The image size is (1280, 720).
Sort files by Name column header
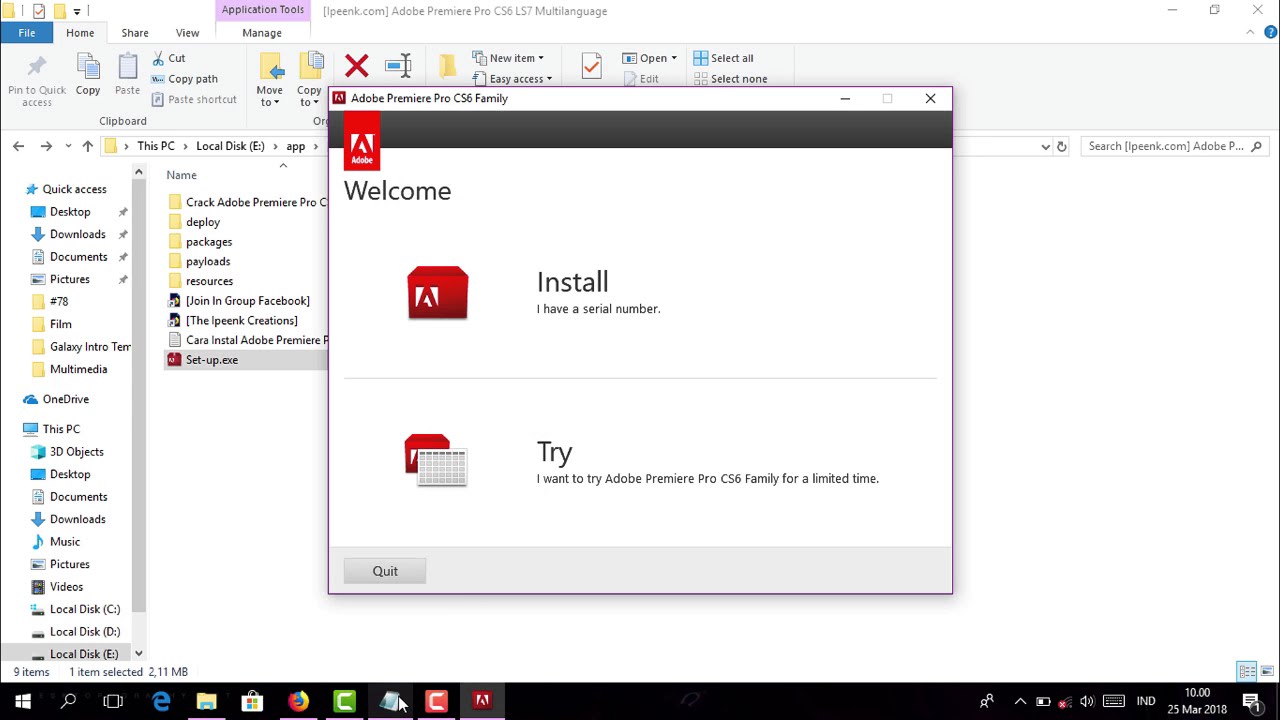181,175
